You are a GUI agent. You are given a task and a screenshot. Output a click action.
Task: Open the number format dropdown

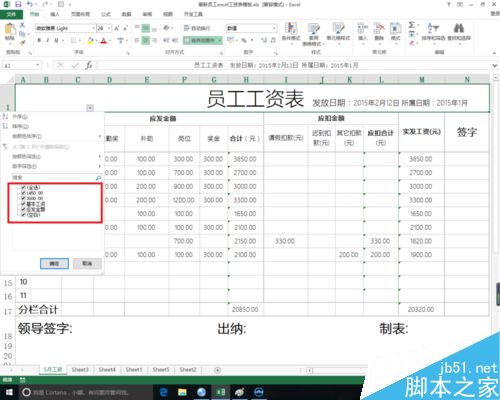274,29
